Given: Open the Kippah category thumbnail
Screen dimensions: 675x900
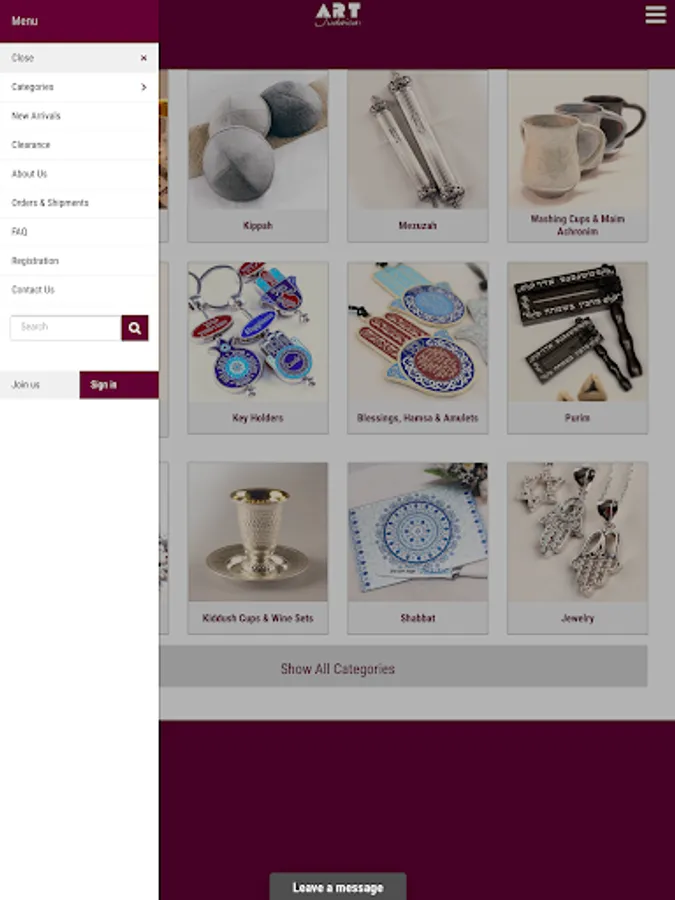Looking at the screenshot, I should [258, 140].
